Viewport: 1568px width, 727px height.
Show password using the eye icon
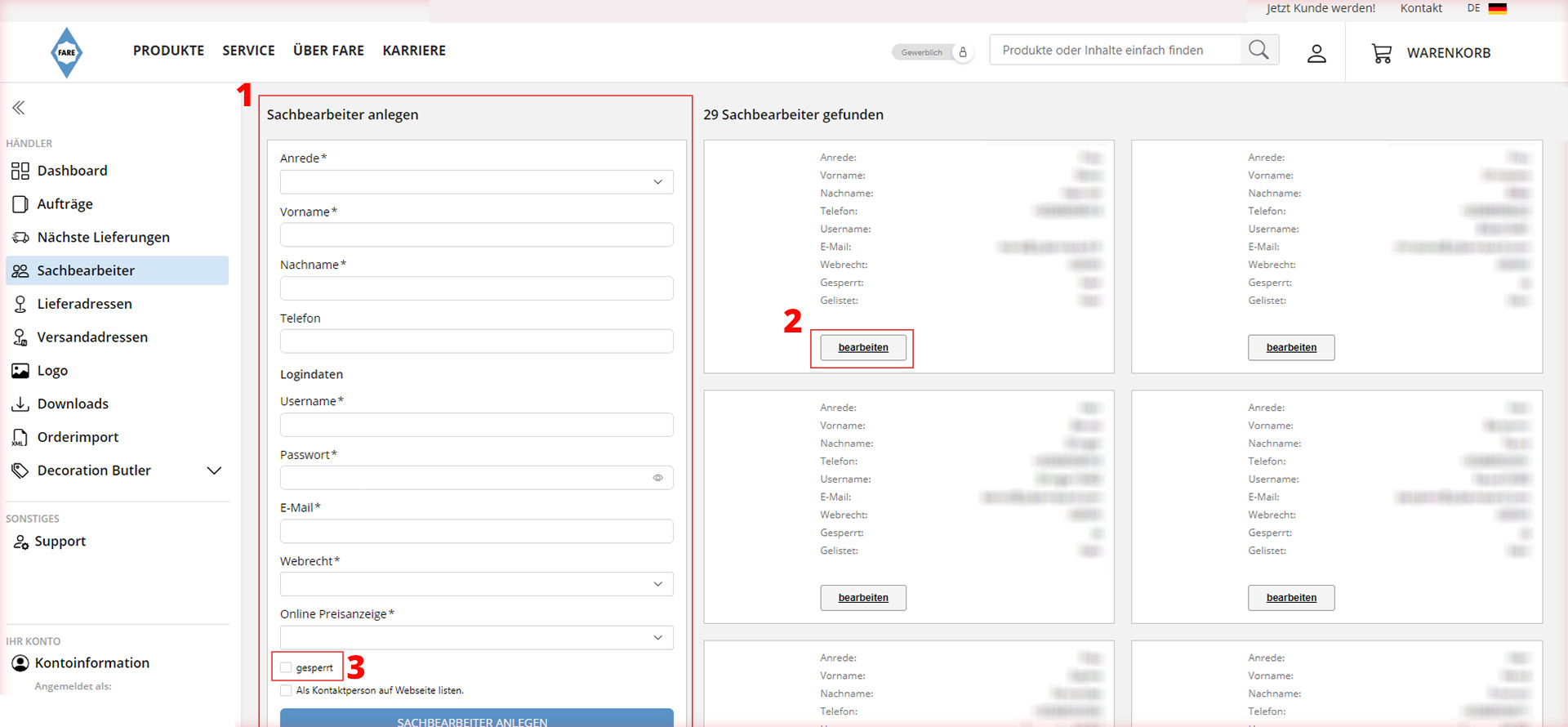point(657,478)
